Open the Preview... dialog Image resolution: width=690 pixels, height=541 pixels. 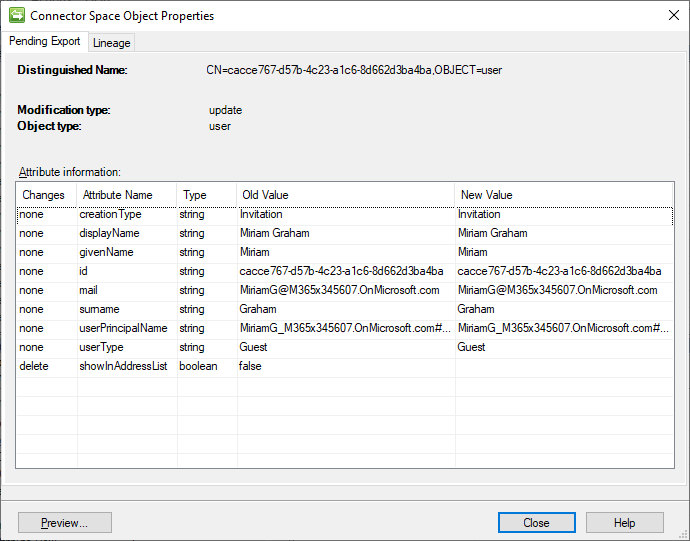[x=65, y=523]
